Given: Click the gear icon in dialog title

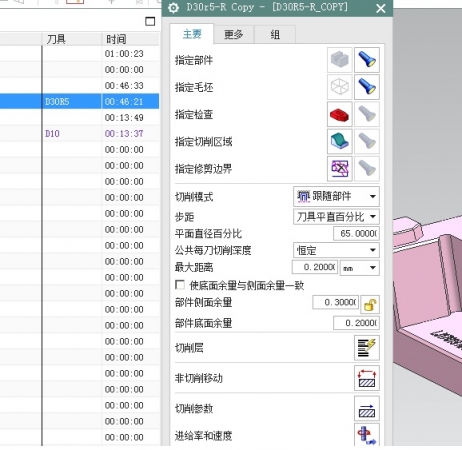Looking at the screenshot, I should 173,7.
